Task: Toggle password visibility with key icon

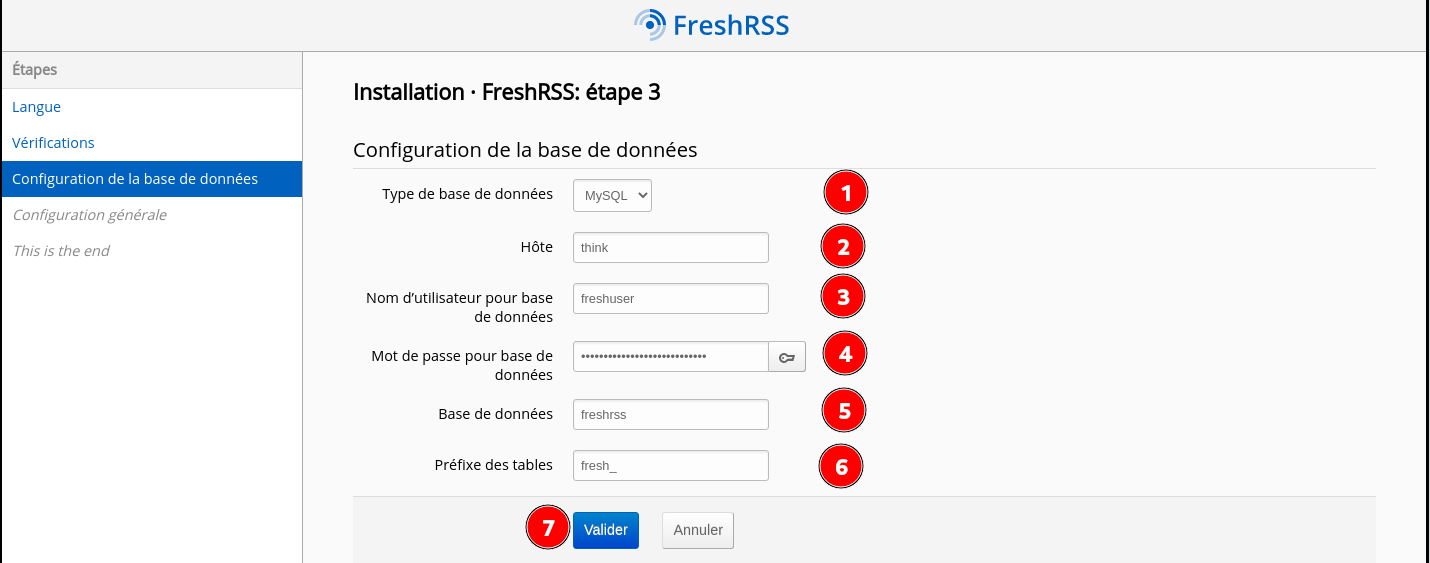Action: tap(787, 357)
